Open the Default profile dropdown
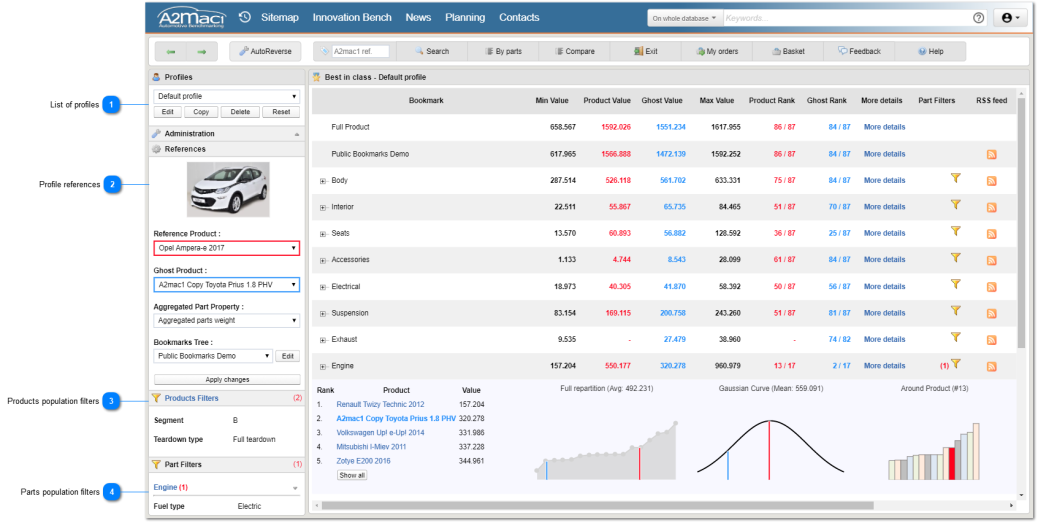This screenshot has width=1038, height=523. tap(226, 96)
